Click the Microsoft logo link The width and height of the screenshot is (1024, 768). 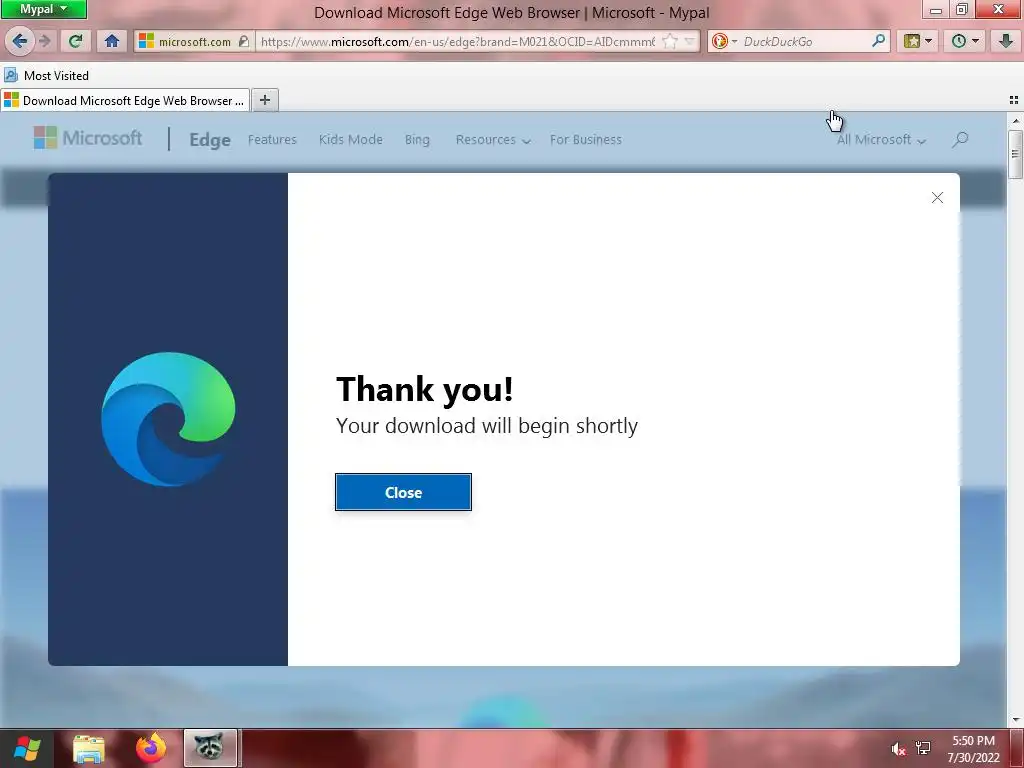pyautogui.click(x=88, y=138)
